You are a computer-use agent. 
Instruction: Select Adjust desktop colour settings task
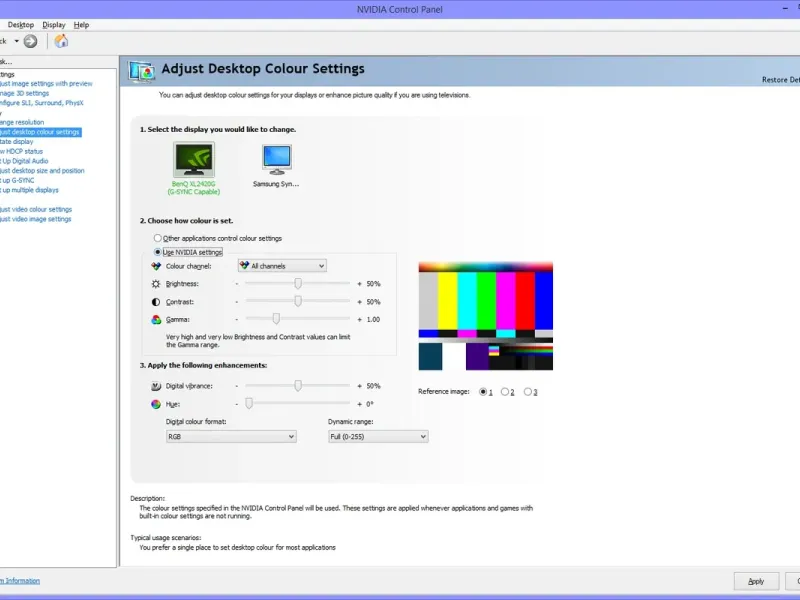pos(40,132)
